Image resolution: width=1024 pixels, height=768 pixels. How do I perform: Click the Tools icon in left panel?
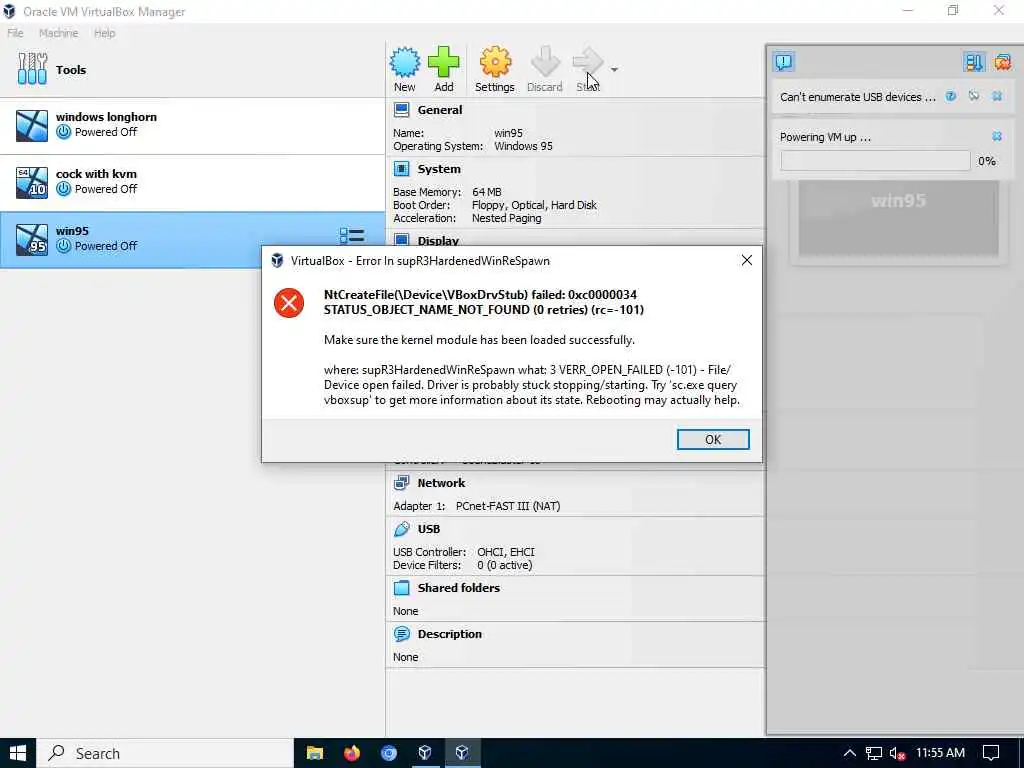[32, 69]
